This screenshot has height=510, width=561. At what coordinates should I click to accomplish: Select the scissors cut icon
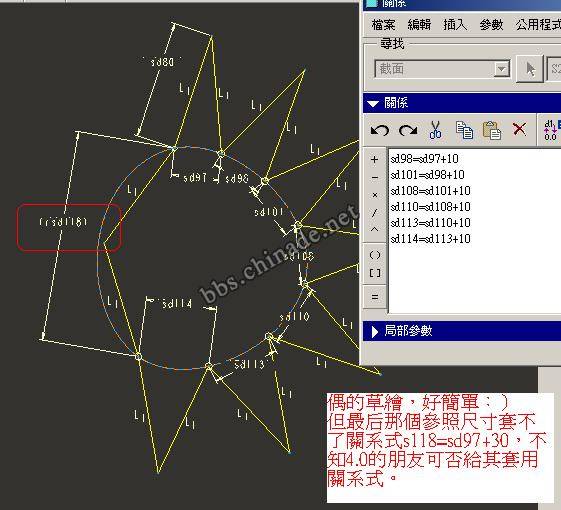435,130
